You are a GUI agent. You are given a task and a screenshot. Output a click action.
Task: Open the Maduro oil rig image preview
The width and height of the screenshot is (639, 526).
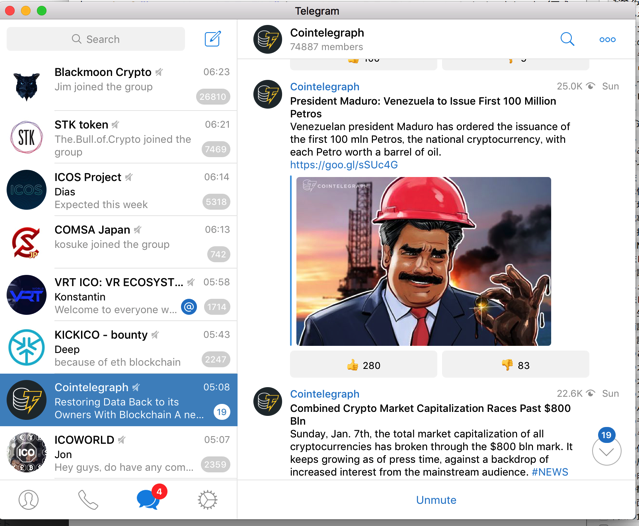[x=423, y=261]
